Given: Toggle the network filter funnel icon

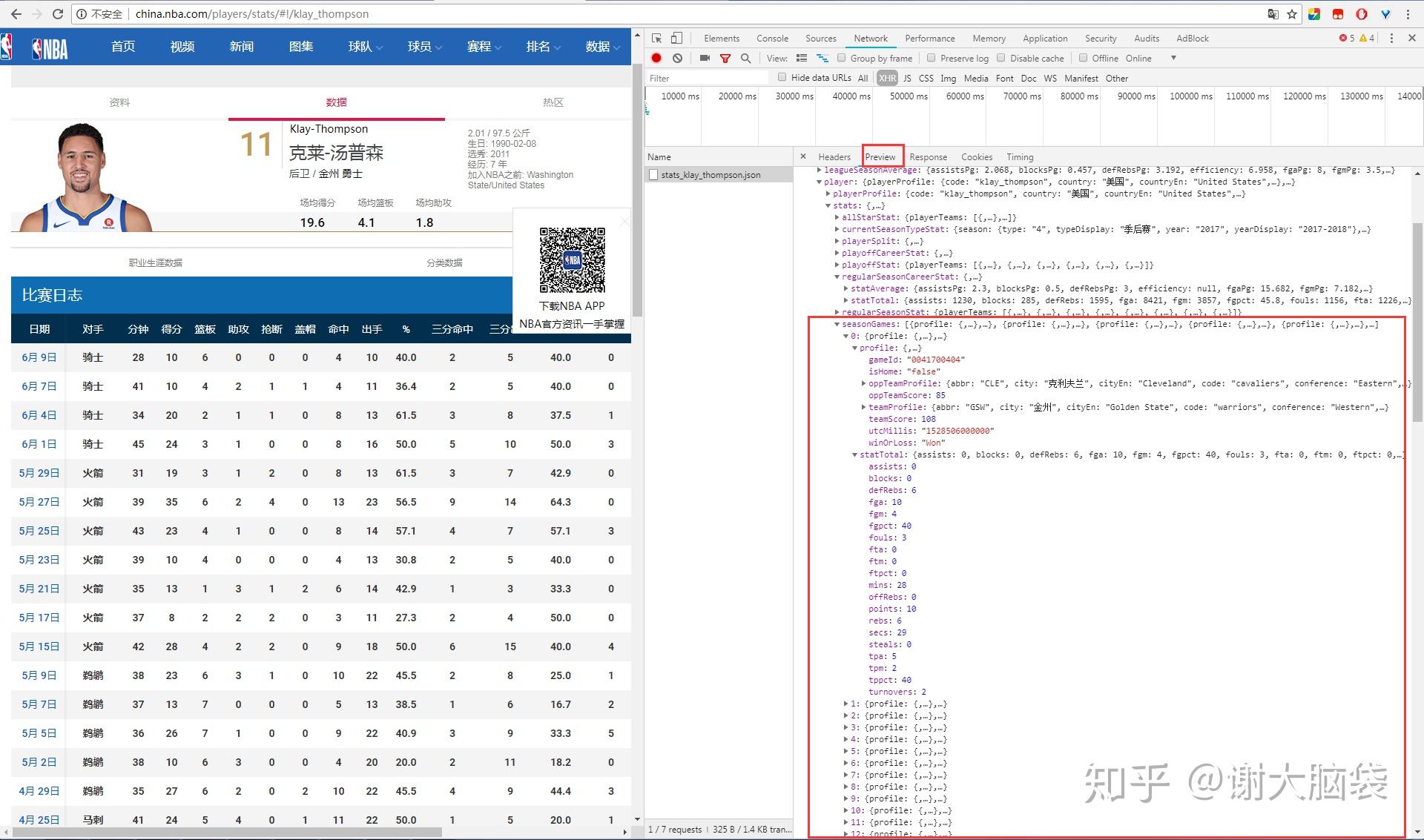Looking at the screenshot, I should [725, 58].
